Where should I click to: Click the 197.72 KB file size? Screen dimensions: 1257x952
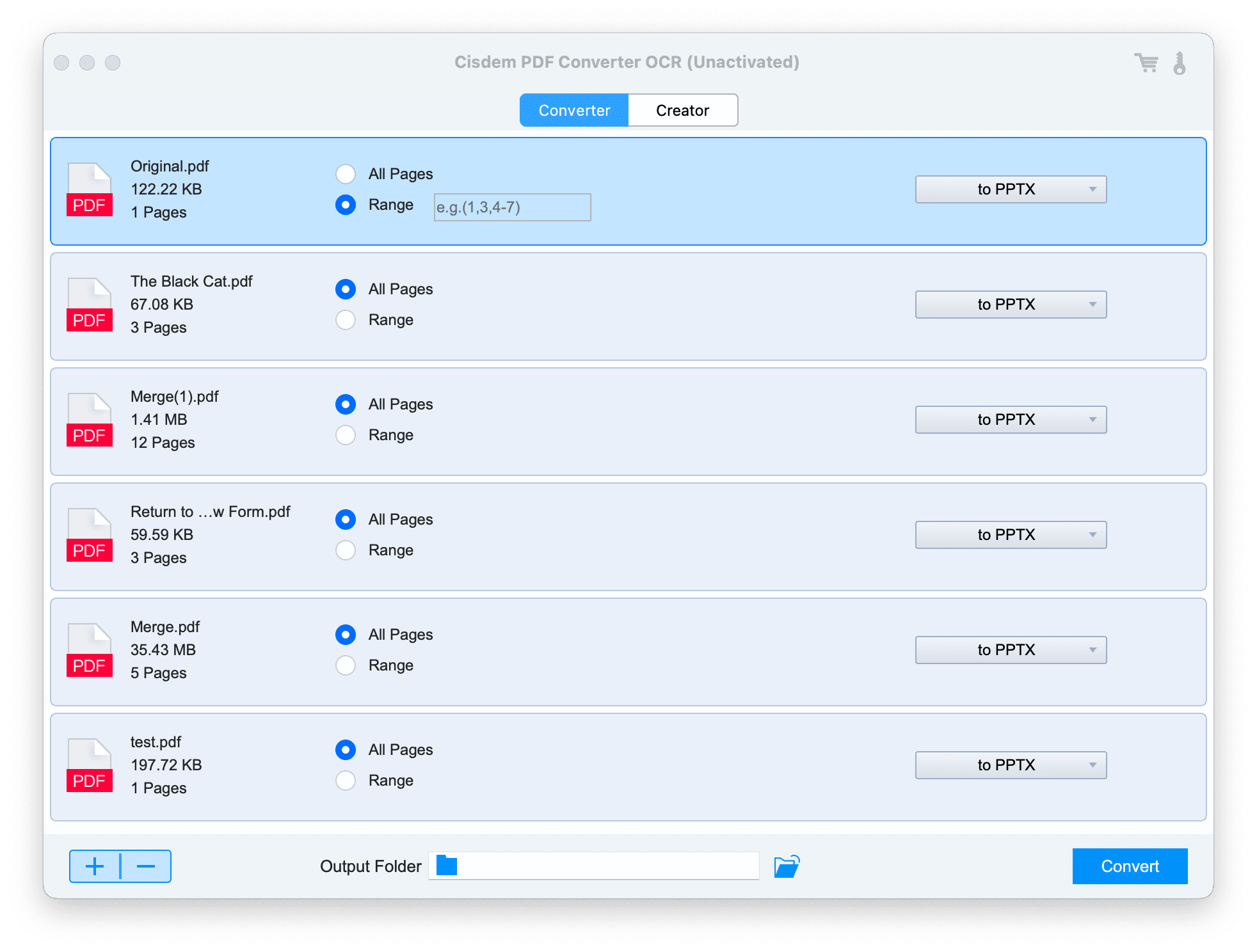[166, 765]
